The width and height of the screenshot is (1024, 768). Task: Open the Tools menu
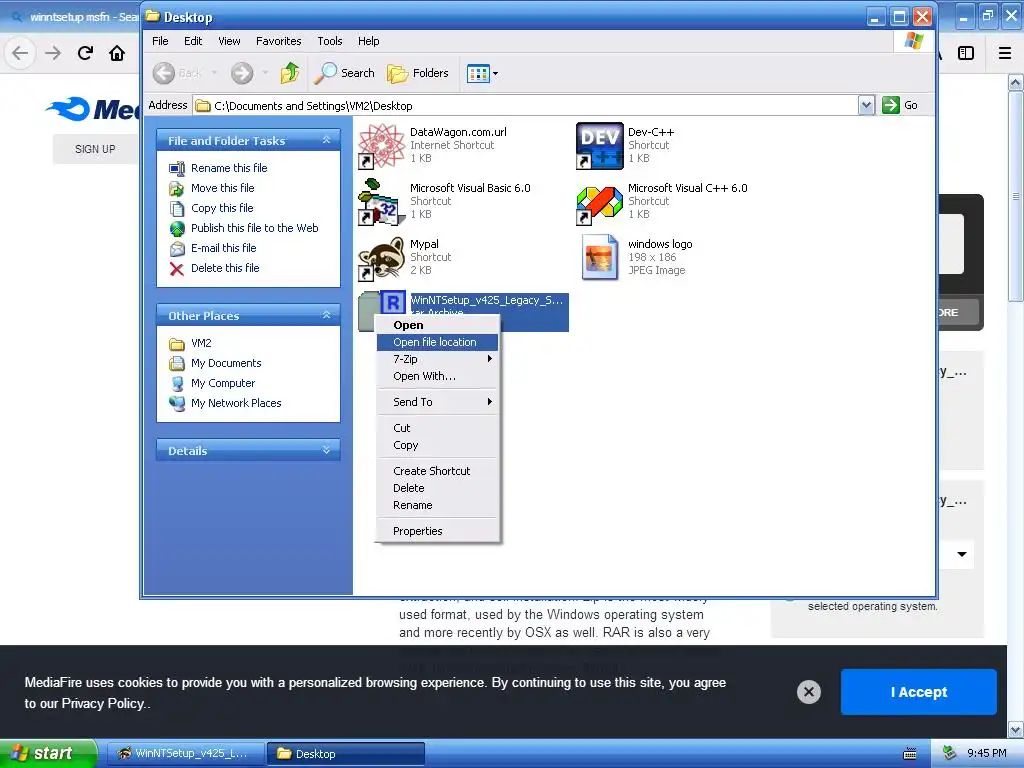[330, 41]
